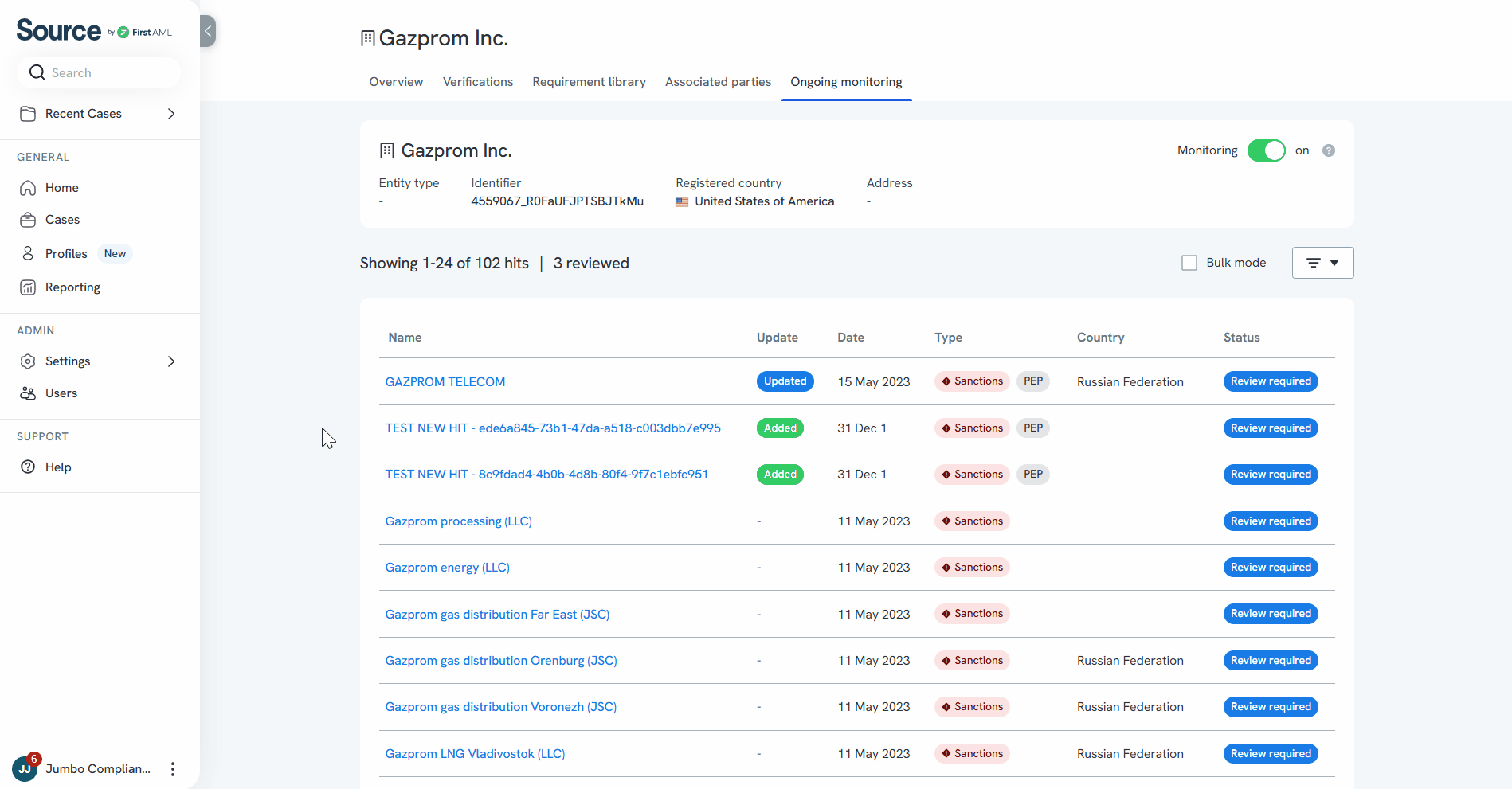1512x789 pixels.
Task: Select the Ongoing monitoring tab
Action: click(846, 82)
